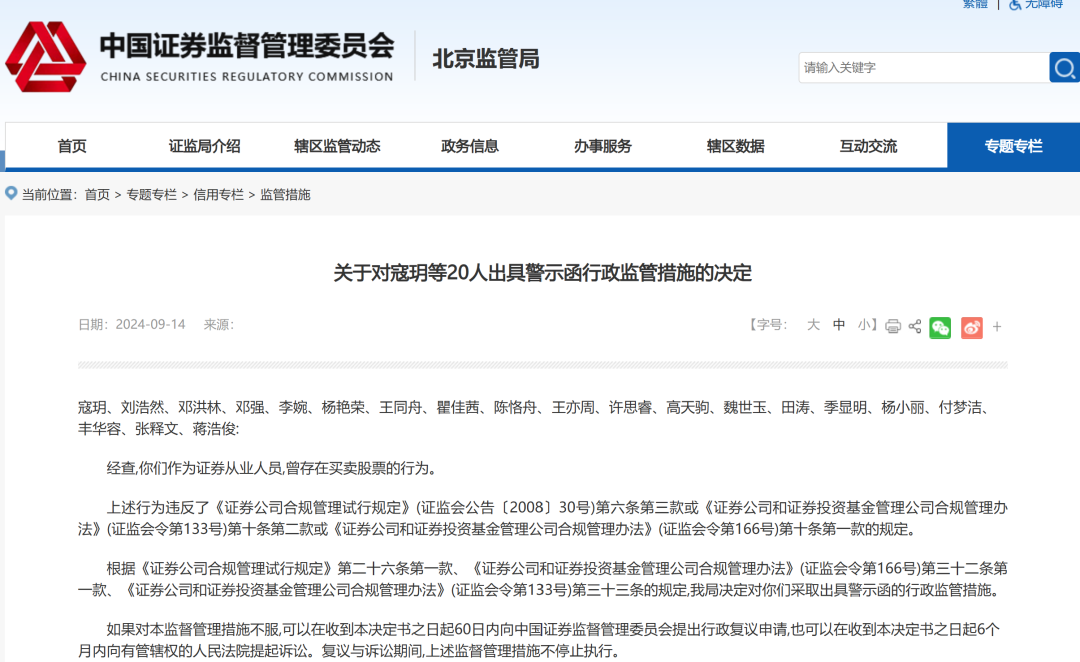Select 中 for medium font size

click(839, 325)
